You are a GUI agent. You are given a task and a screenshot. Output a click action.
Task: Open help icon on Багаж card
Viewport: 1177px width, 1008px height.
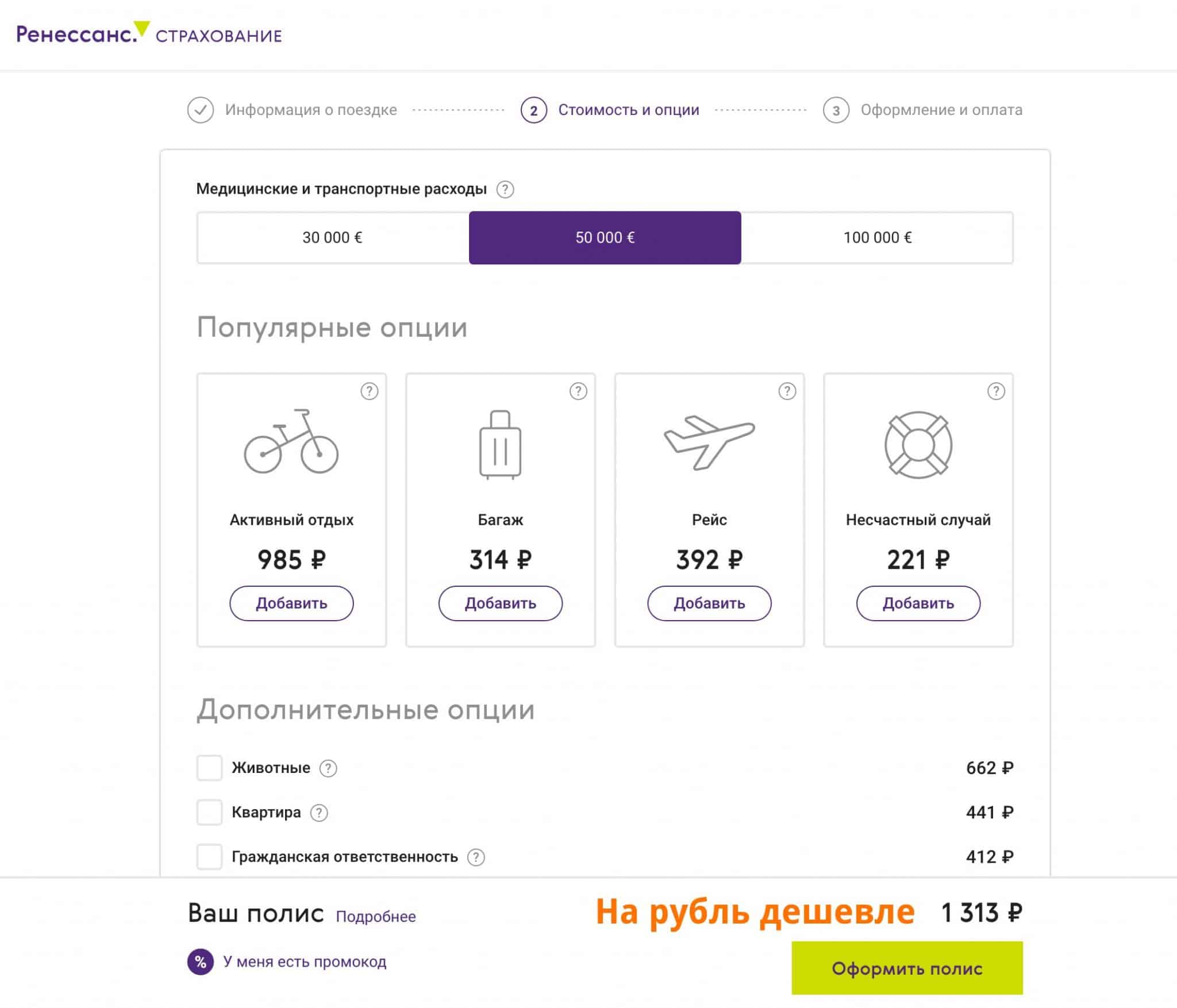pos(578,391)
